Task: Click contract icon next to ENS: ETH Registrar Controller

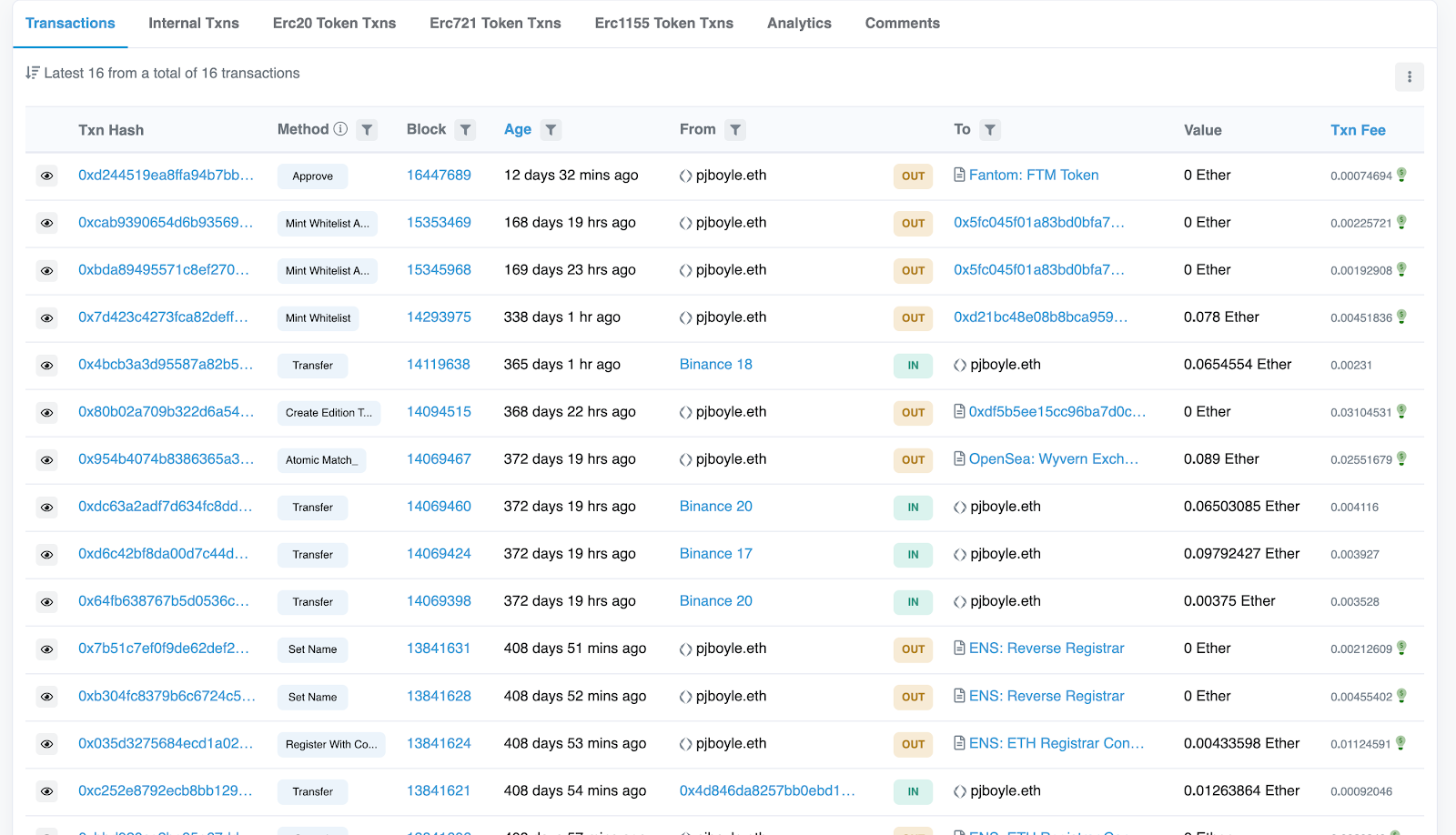Action: 959,743
